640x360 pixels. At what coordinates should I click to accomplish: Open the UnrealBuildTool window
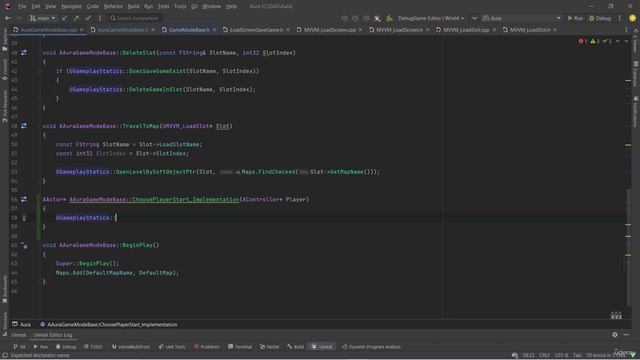click(131, 347)
